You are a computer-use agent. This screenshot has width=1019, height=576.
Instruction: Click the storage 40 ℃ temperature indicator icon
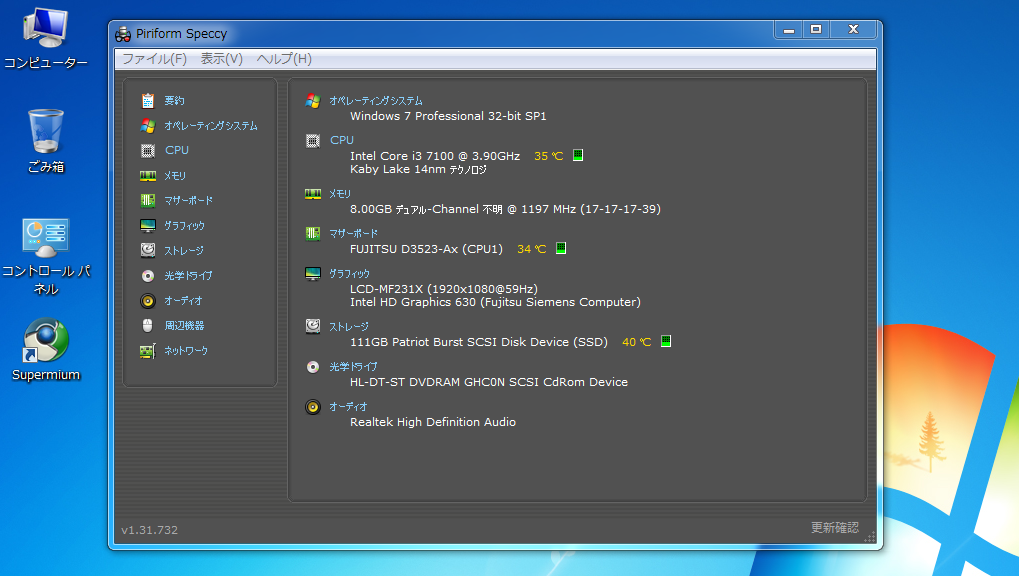[x=666, y=341]
